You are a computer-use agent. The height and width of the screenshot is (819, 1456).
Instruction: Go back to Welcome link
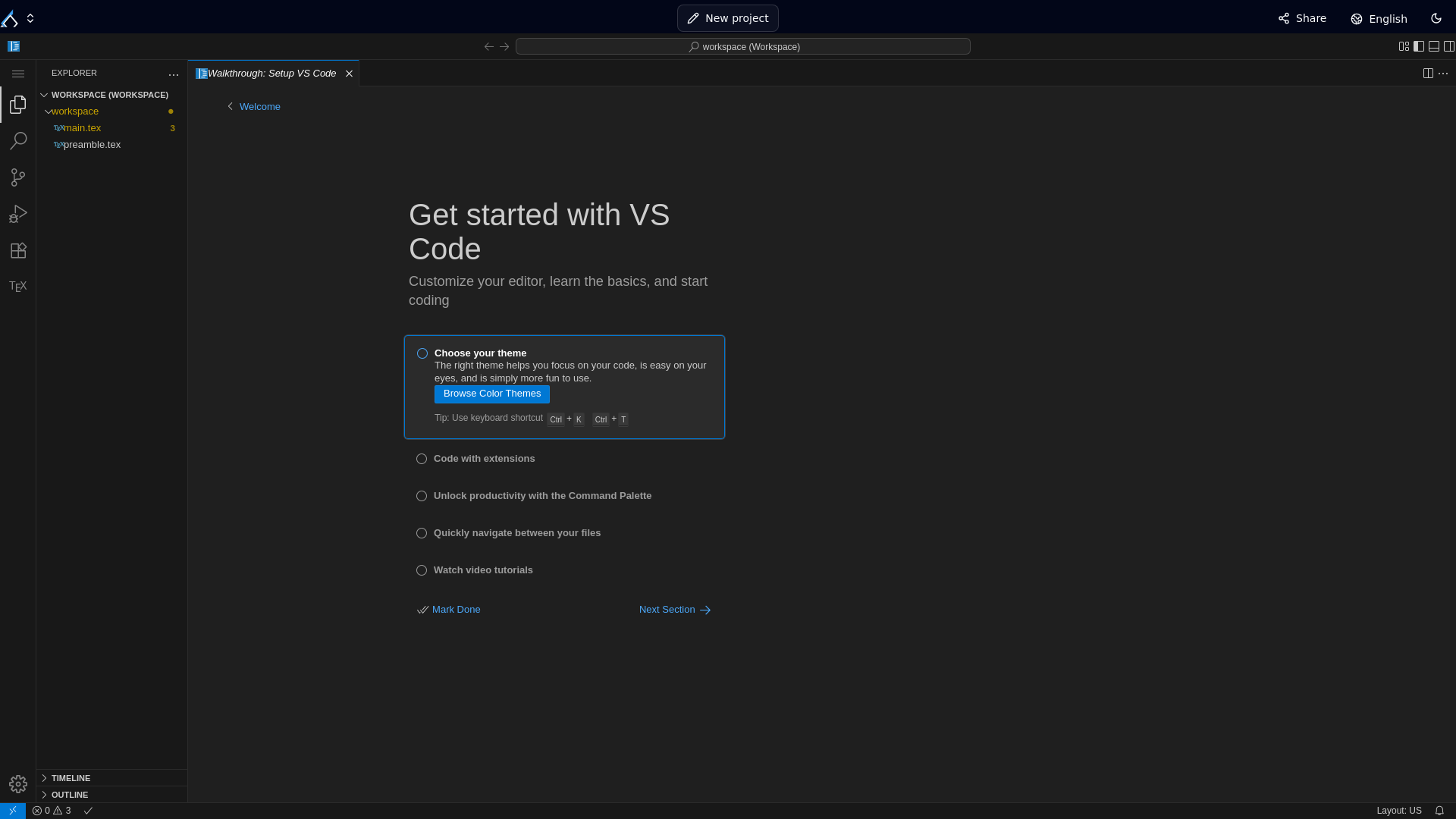[x=253, y=107]
